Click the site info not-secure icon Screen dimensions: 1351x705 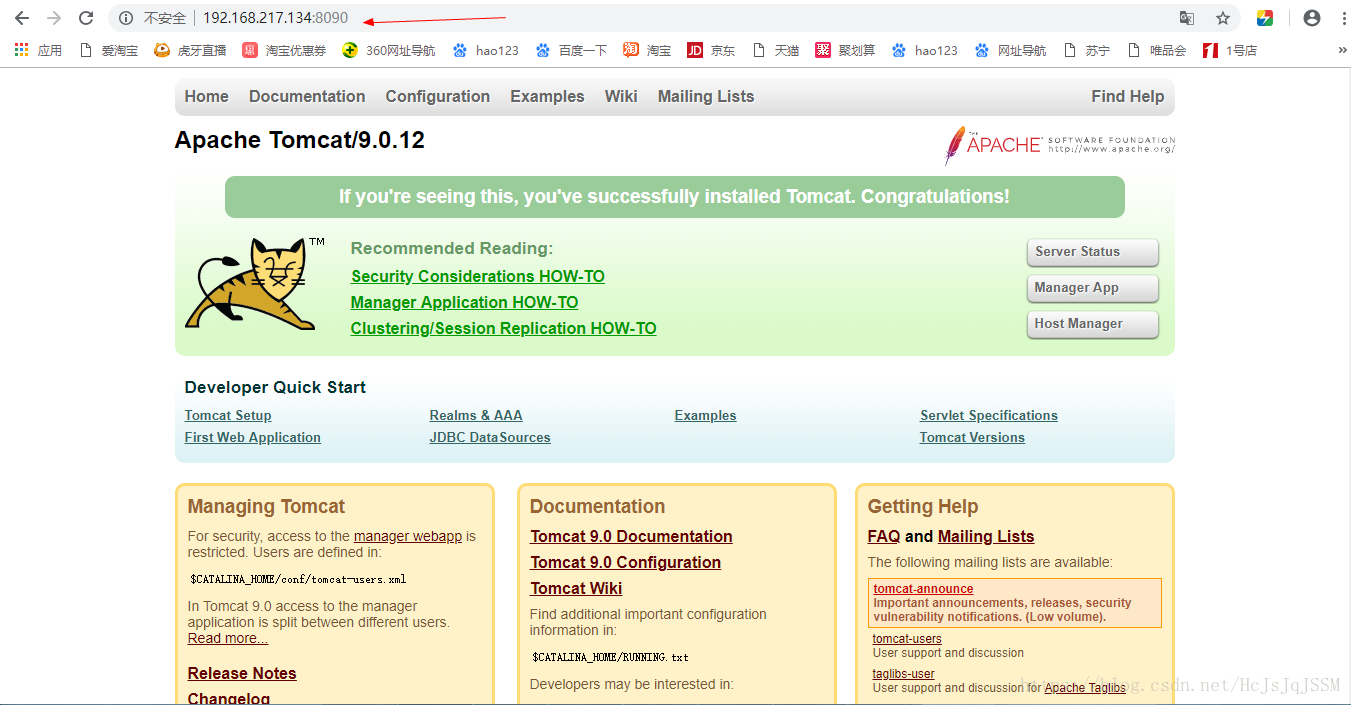(126, 18)
